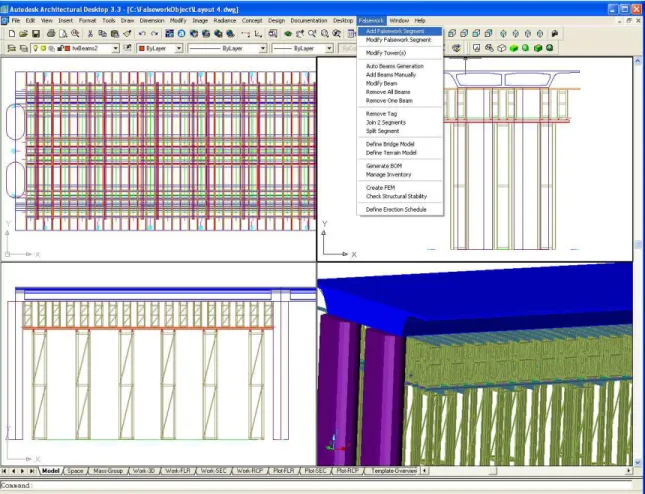Expand the ByLayer color dropdown
The width and height of the screenshot is (645, 494).
click(179, 49)
